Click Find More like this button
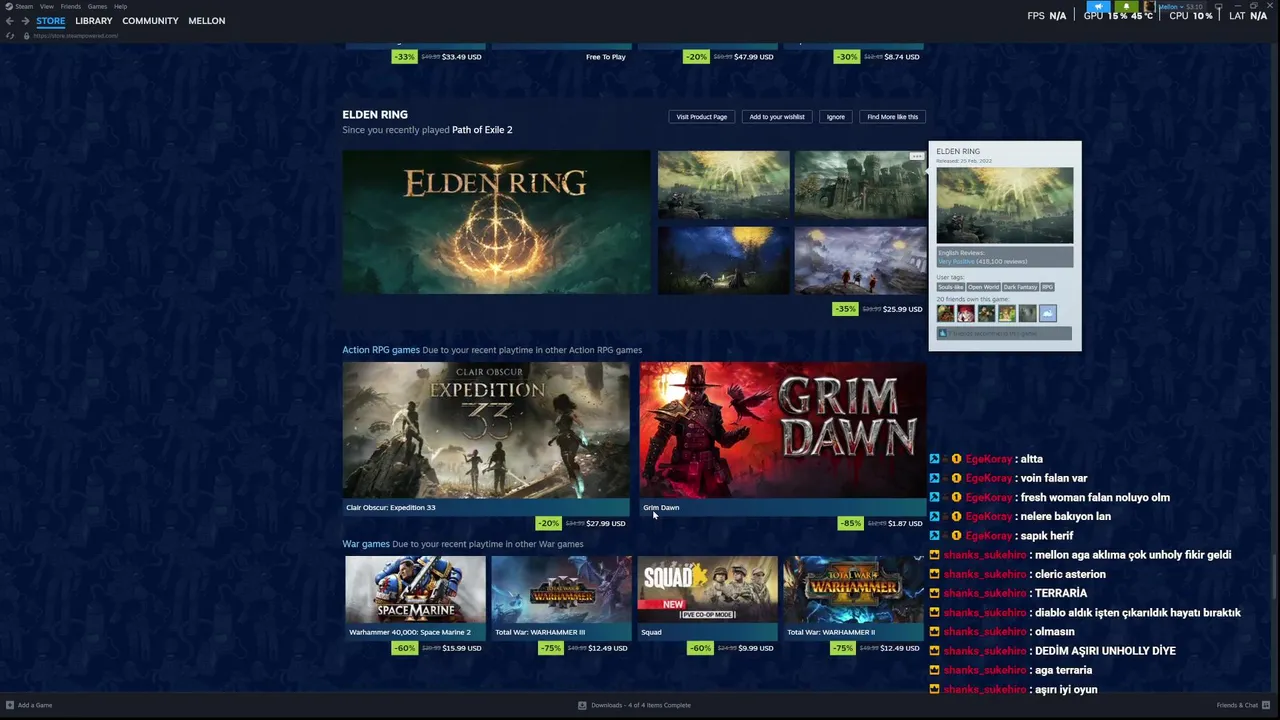Viewport: 1280px width, 720px height. 892,117
